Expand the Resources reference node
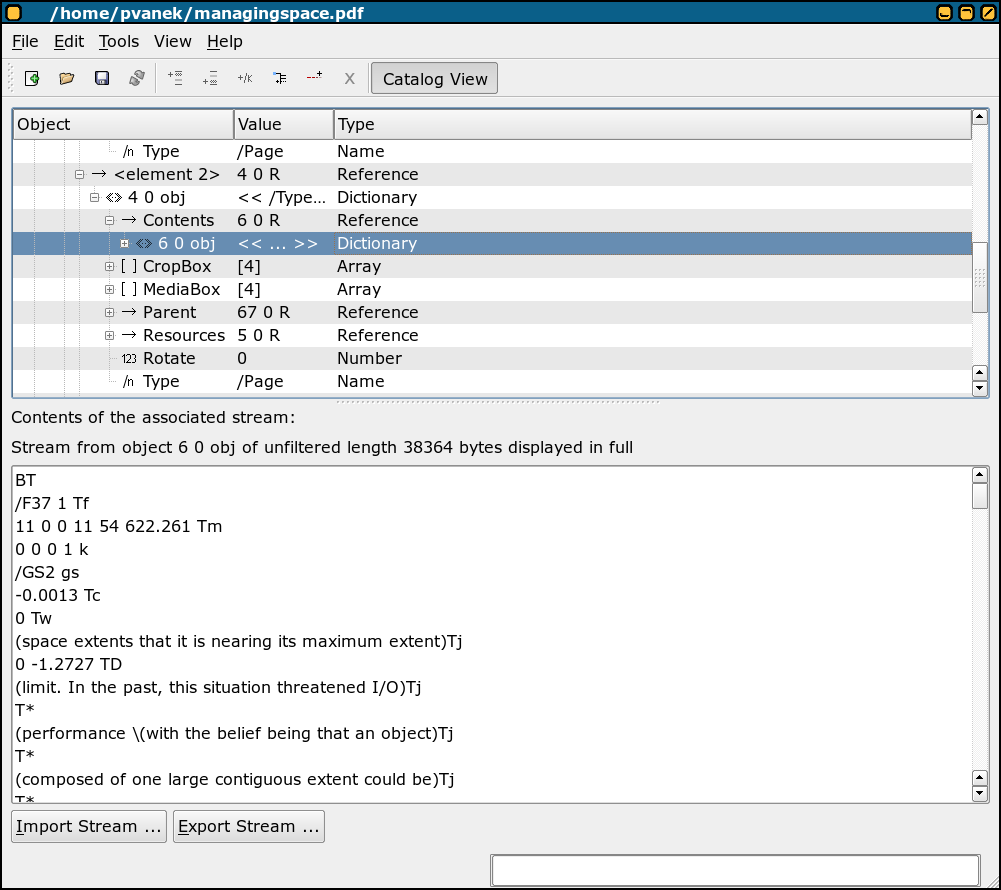This screenshot has width=1001, height=890. (x=109, y=335)
